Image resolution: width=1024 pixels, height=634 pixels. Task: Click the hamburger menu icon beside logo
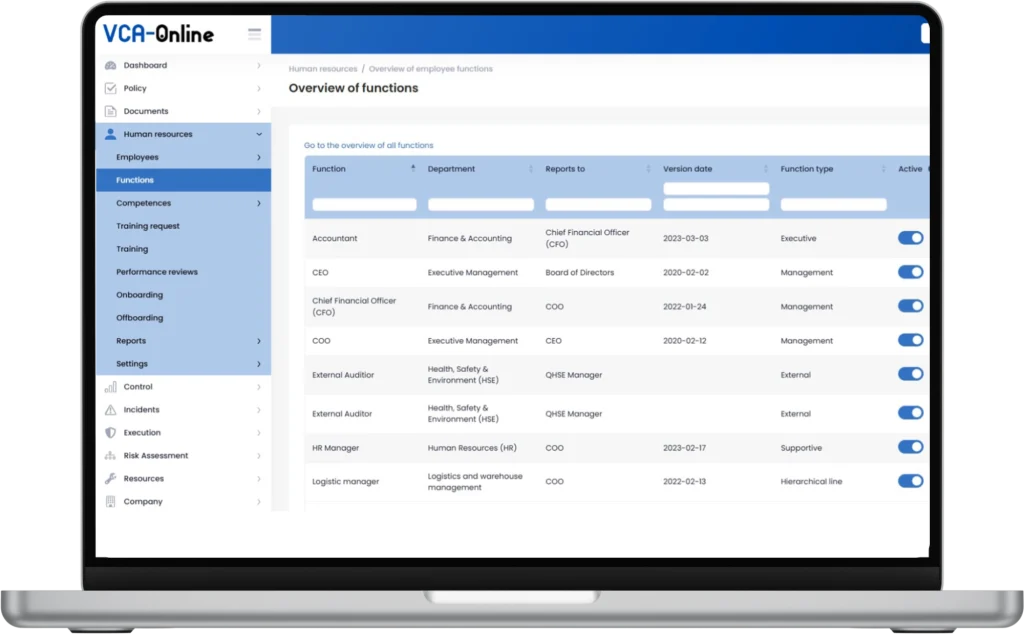(x=254, y=34)
